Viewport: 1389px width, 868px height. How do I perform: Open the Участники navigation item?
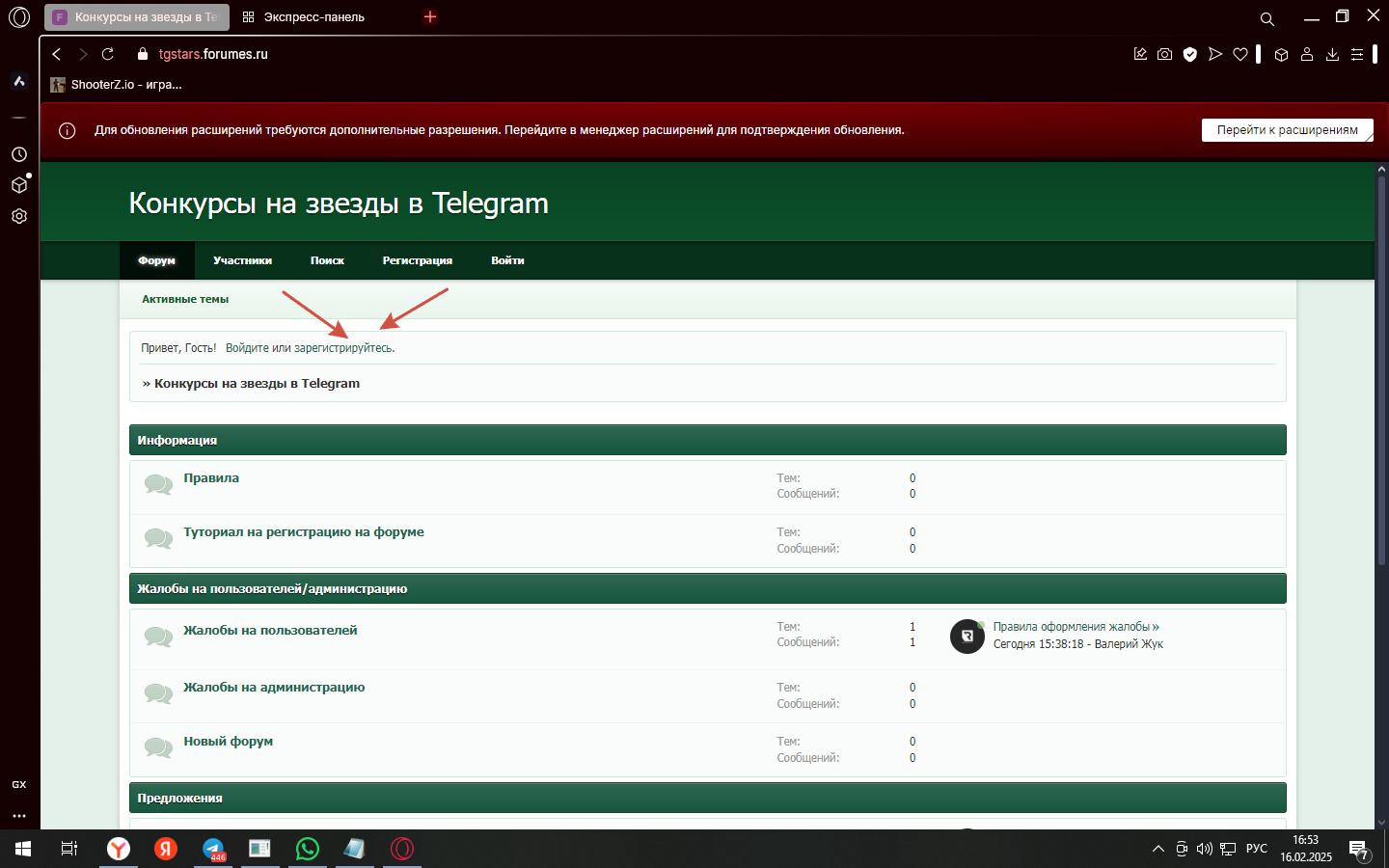click(242, 260)
